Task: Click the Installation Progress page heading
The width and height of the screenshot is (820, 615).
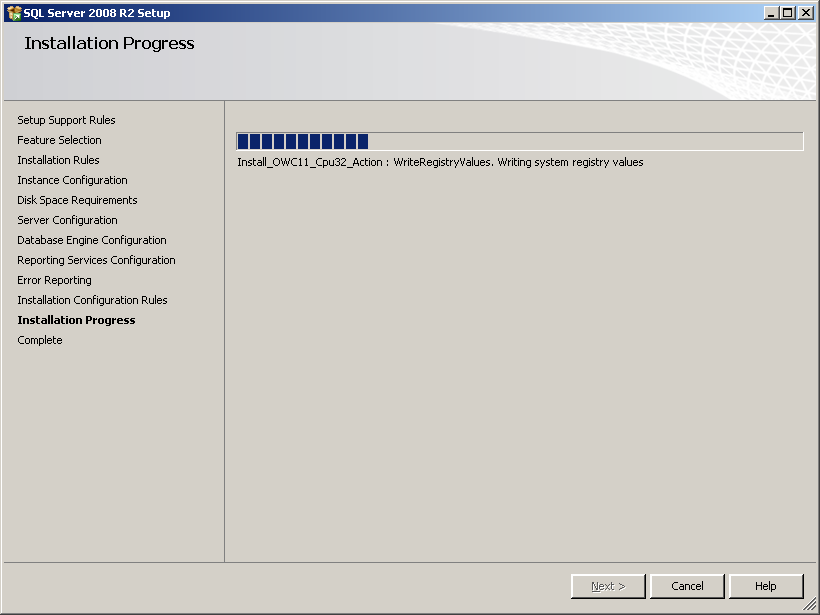Action: [x=109, y=43]
